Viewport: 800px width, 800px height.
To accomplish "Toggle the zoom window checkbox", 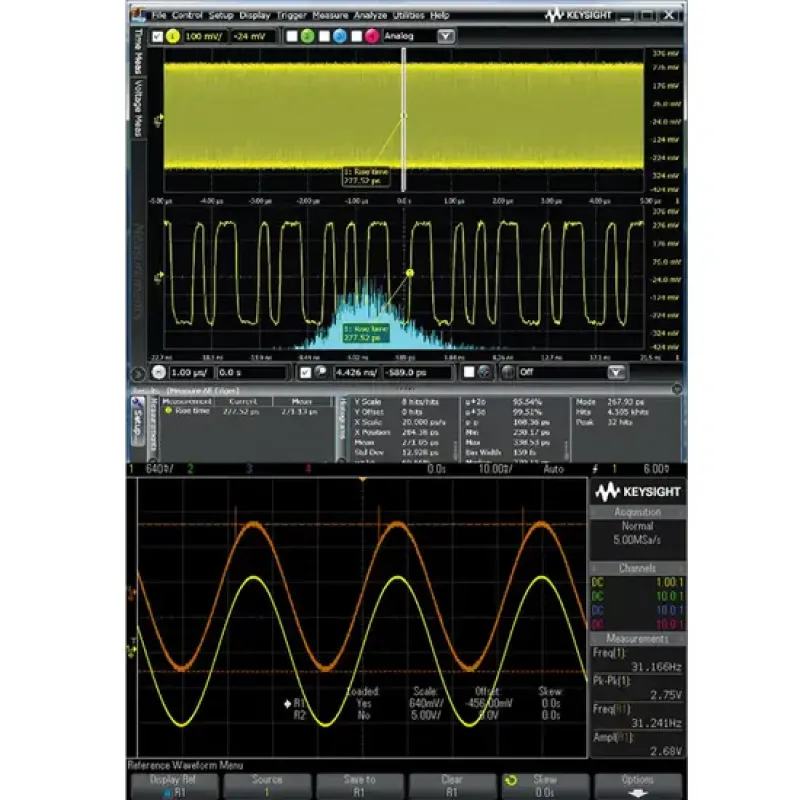I will pyautogui.click(x=306, y=372).
